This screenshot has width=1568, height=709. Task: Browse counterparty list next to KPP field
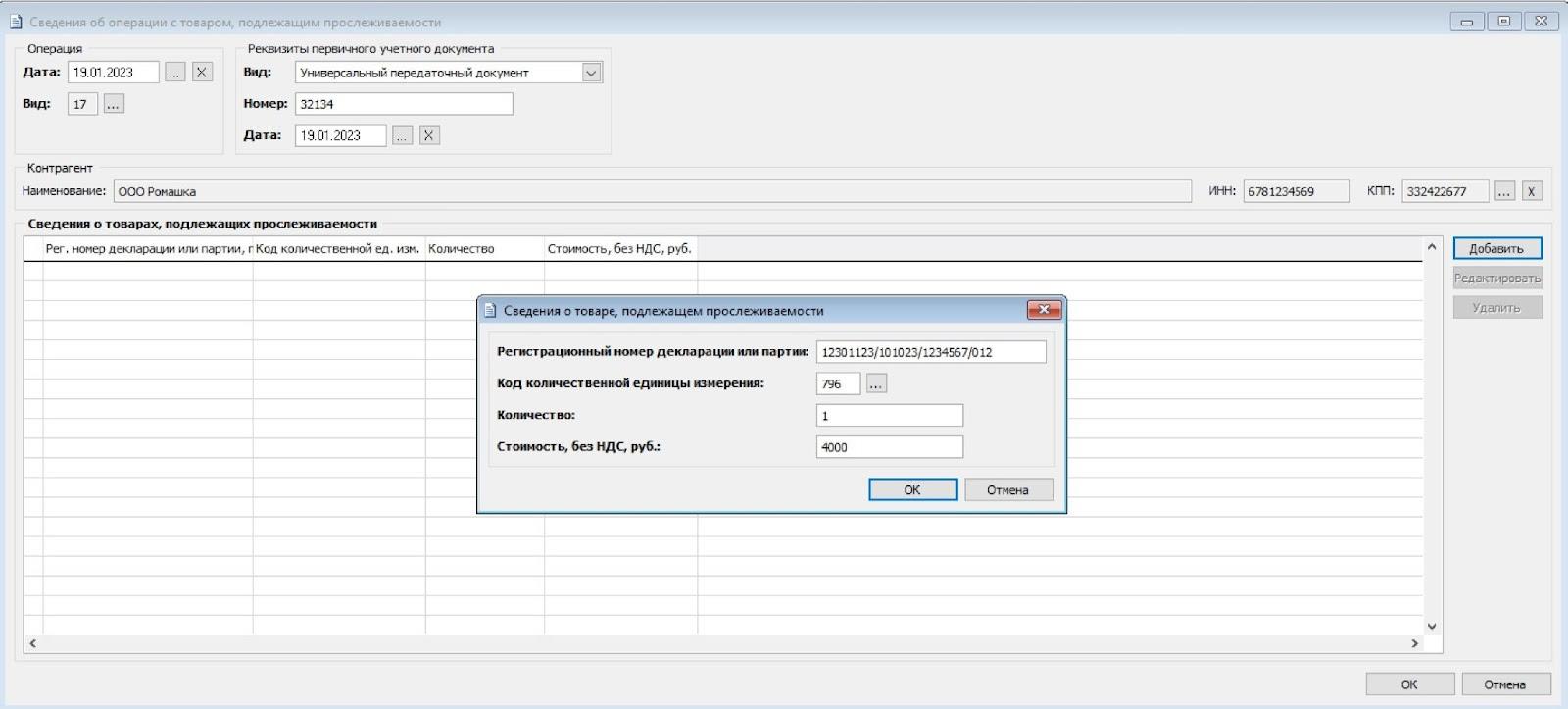click(x=1504, y=191)
